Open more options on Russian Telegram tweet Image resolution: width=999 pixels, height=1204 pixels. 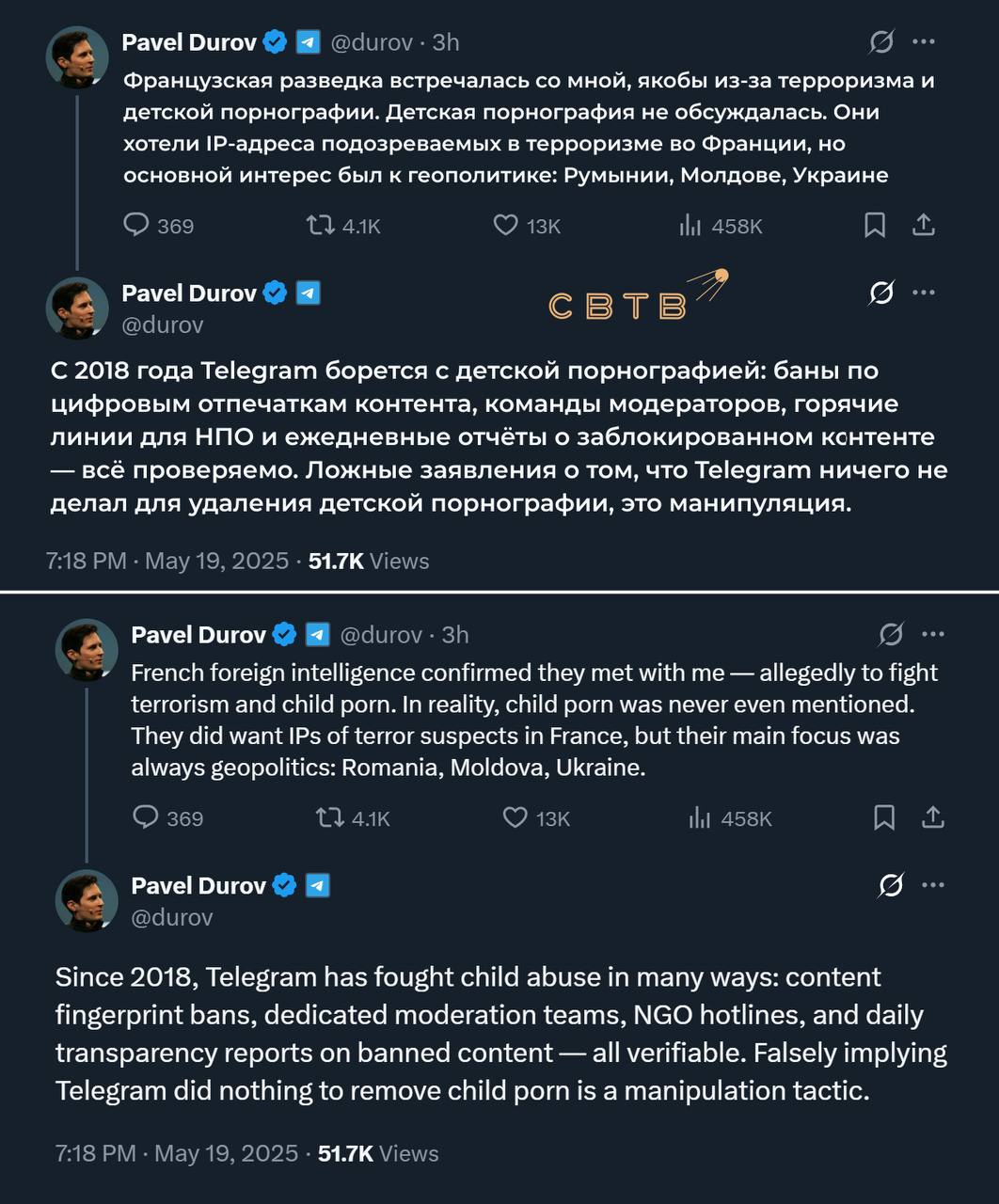coord(925,293)
